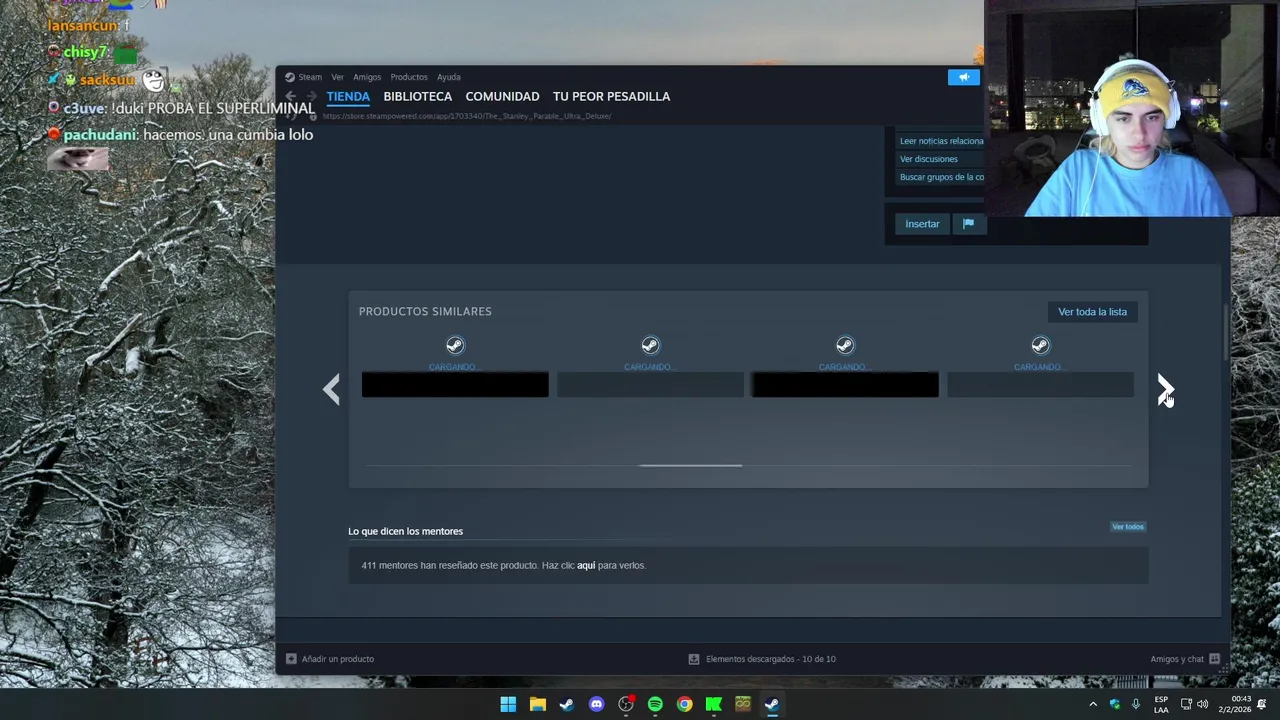Open Google Chrome from the taskbar

684,704
